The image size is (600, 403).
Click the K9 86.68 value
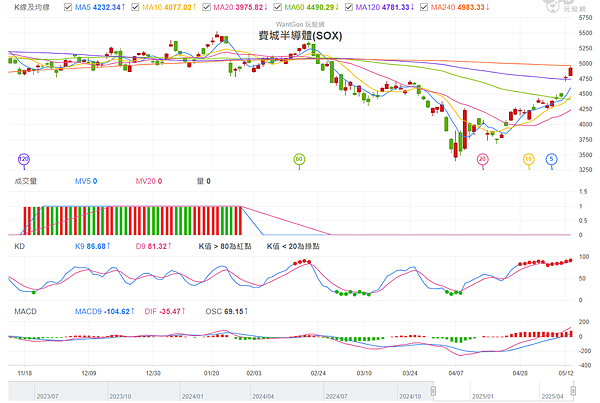pyautogui.click(x=92, y=246)
